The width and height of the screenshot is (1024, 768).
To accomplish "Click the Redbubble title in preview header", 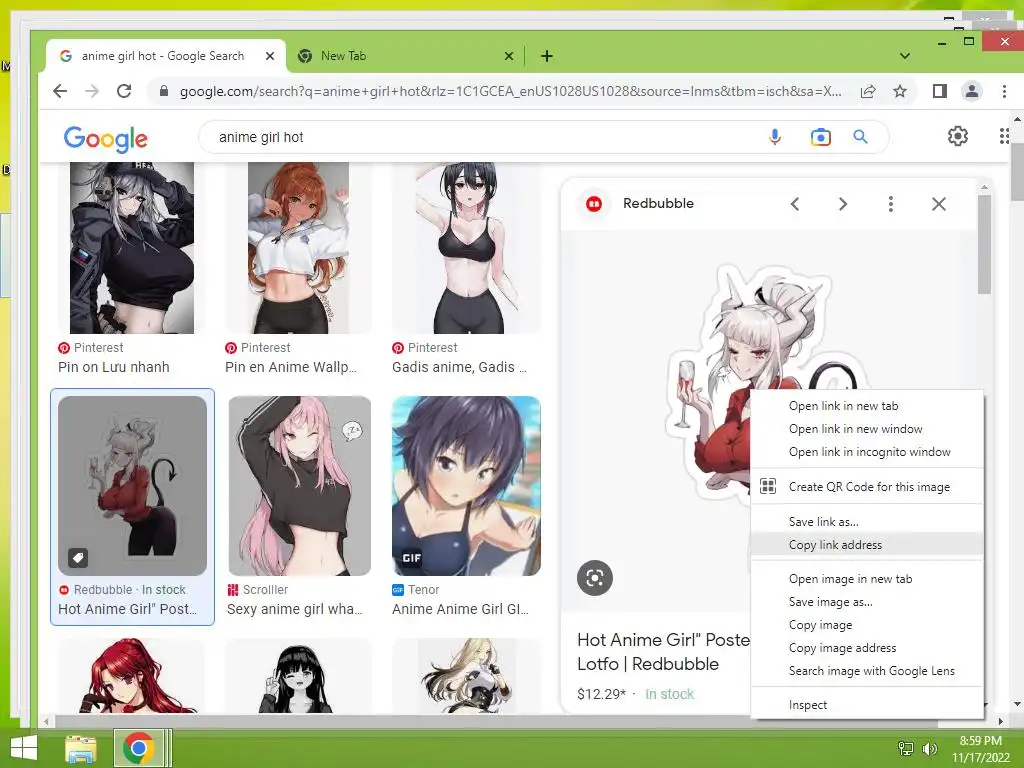I will (658, 204).
